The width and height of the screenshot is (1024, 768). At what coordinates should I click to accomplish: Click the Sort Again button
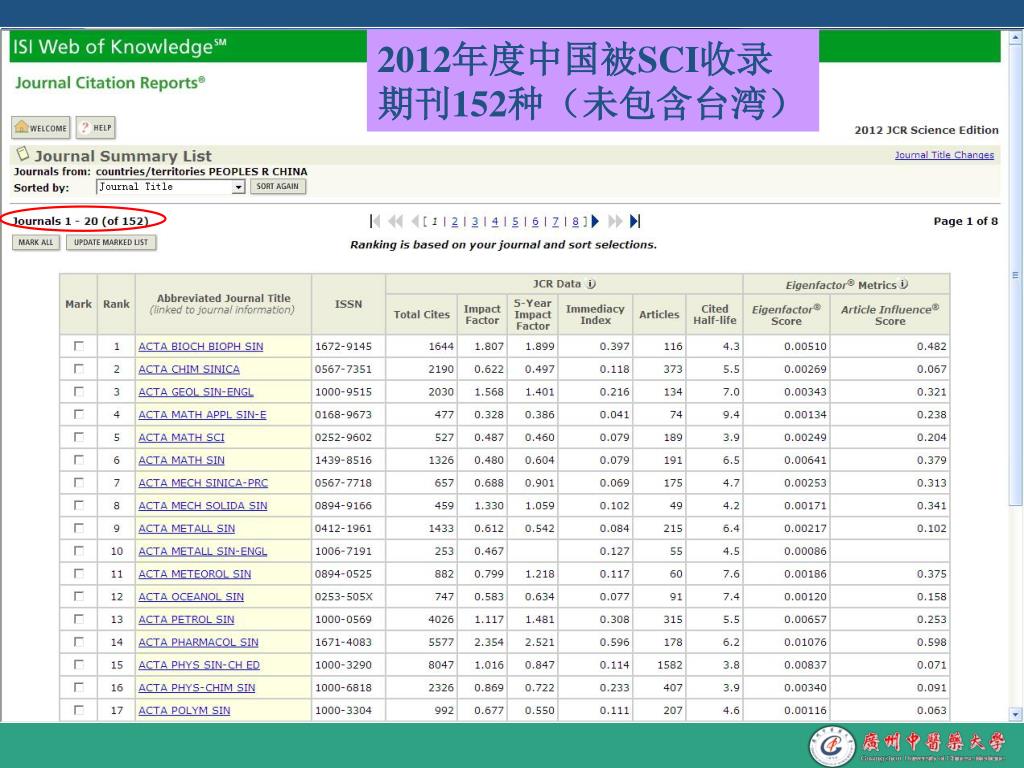(278, 187)
